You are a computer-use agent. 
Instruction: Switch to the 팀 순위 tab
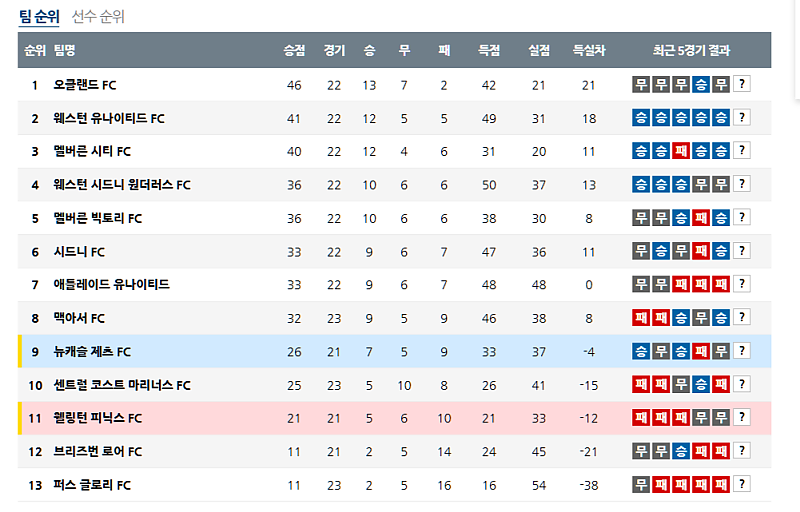(x=39, y=17)
